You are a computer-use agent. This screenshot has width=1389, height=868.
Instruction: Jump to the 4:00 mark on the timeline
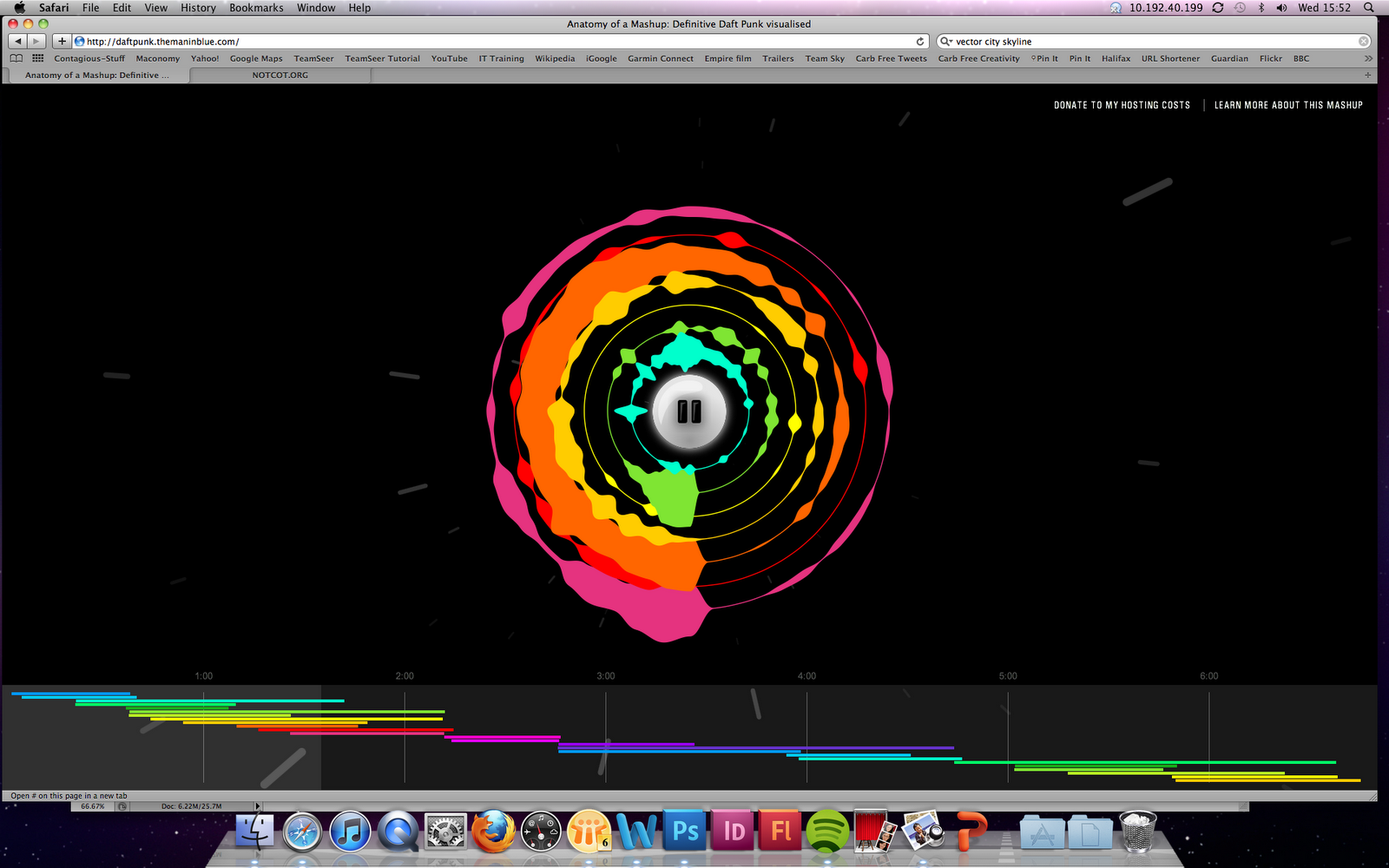[x=806, y=676]
